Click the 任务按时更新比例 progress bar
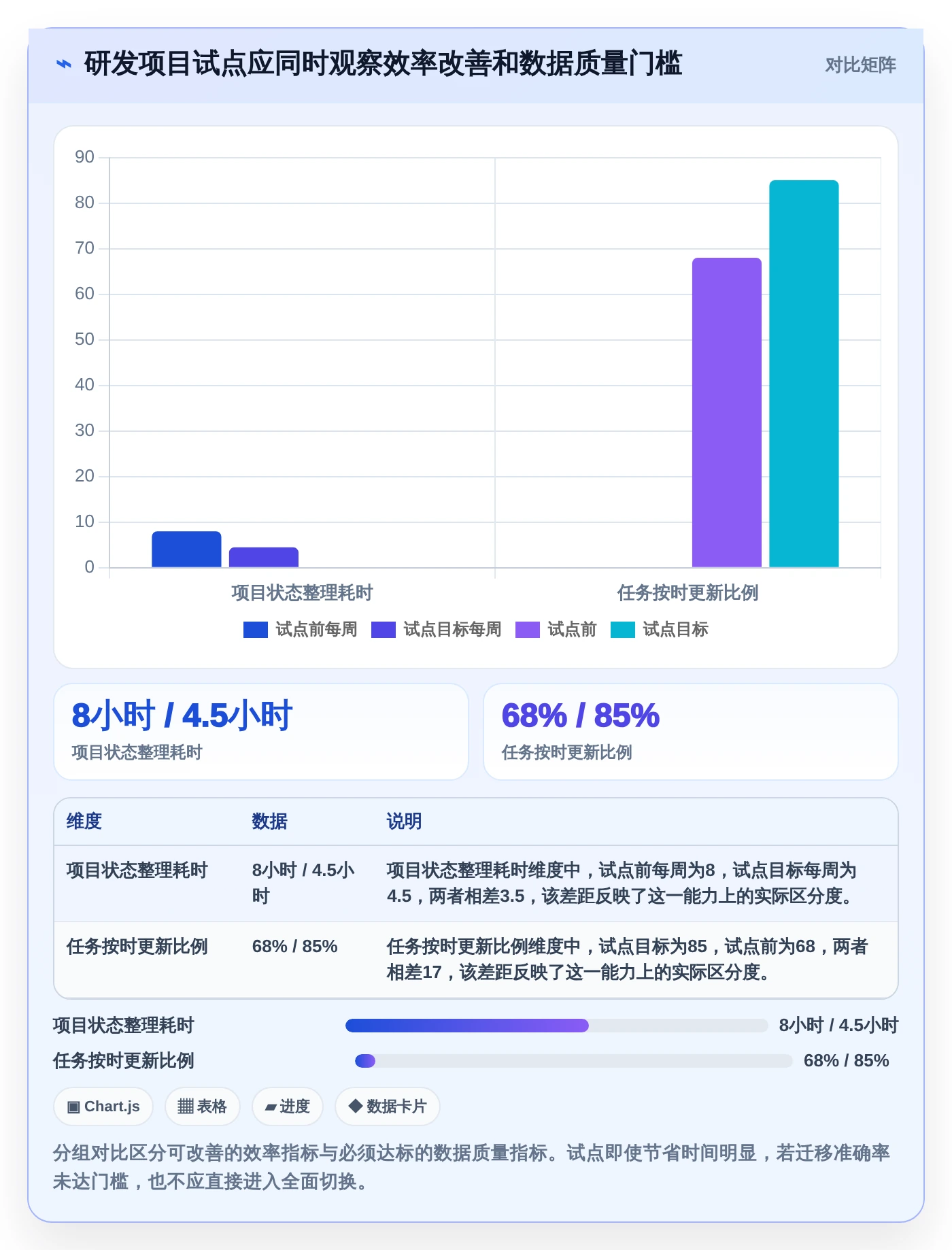 574,1061
